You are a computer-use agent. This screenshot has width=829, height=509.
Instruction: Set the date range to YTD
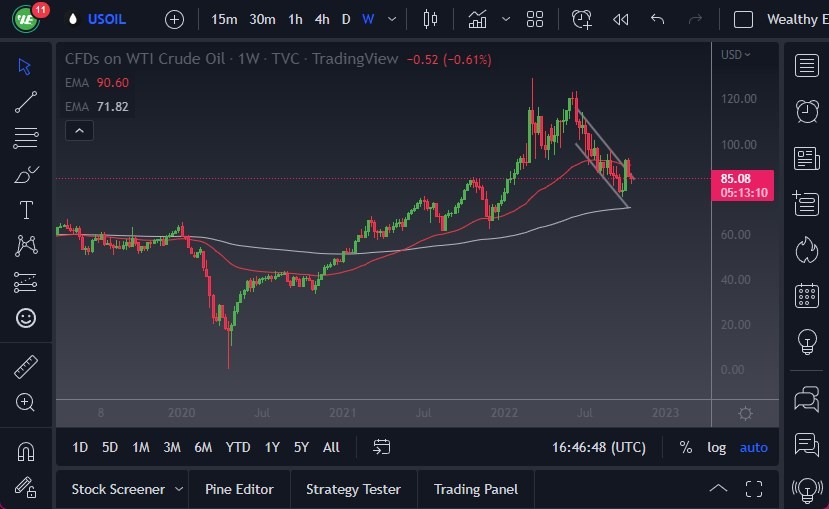238,447
